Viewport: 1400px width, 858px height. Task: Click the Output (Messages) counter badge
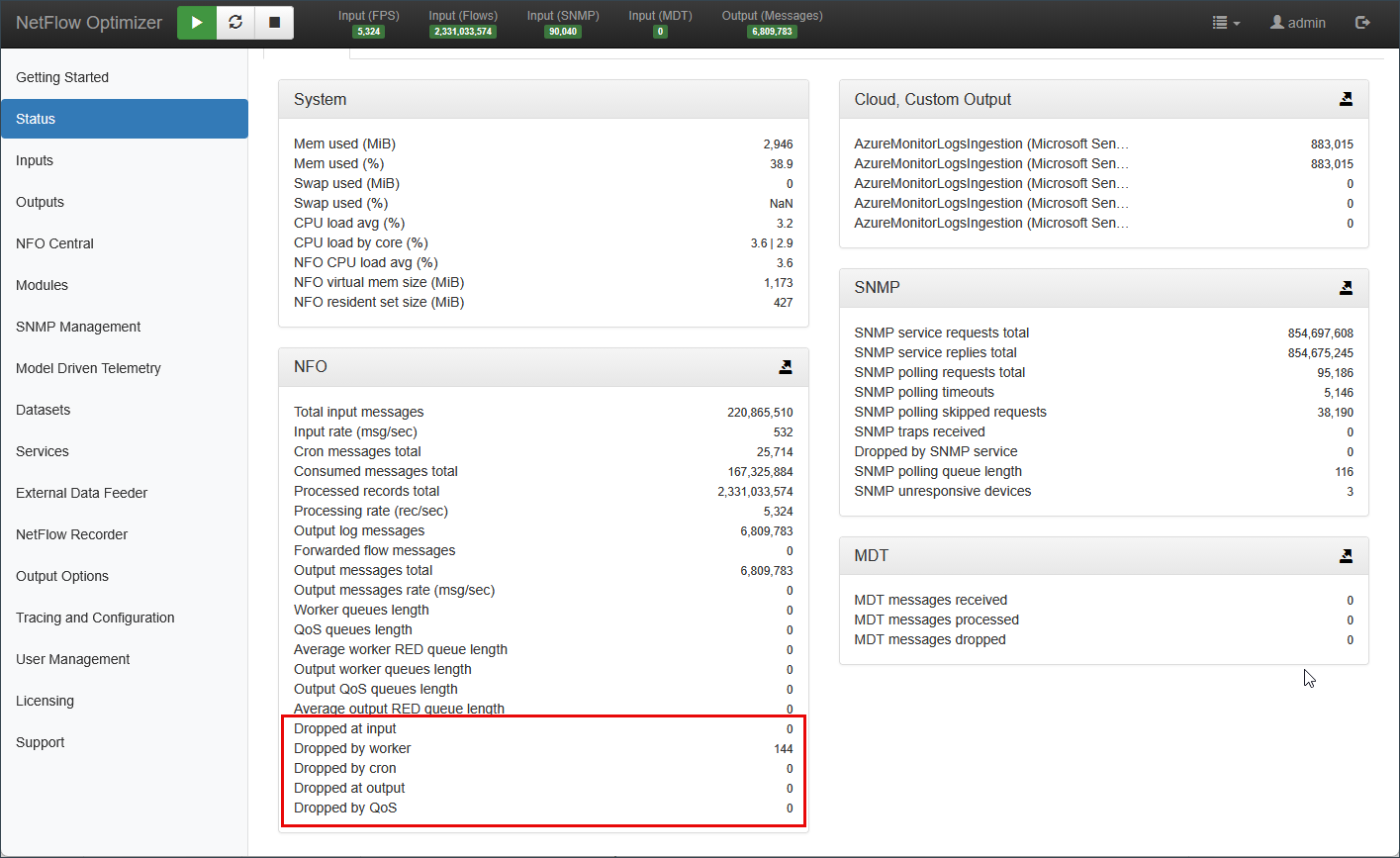click(x=772, y=32)
